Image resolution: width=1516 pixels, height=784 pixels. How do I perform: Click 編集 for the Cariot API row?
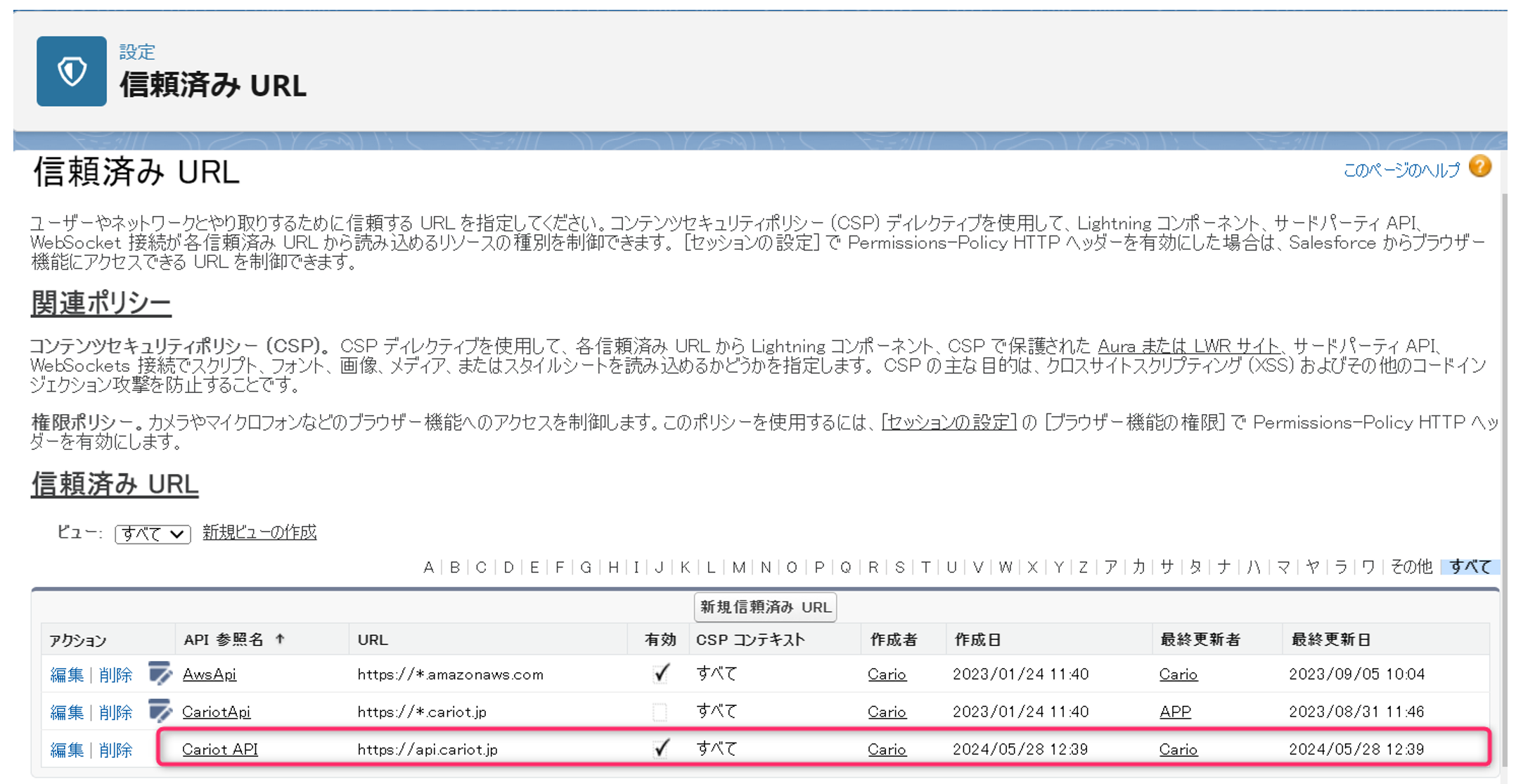point(67,750)
